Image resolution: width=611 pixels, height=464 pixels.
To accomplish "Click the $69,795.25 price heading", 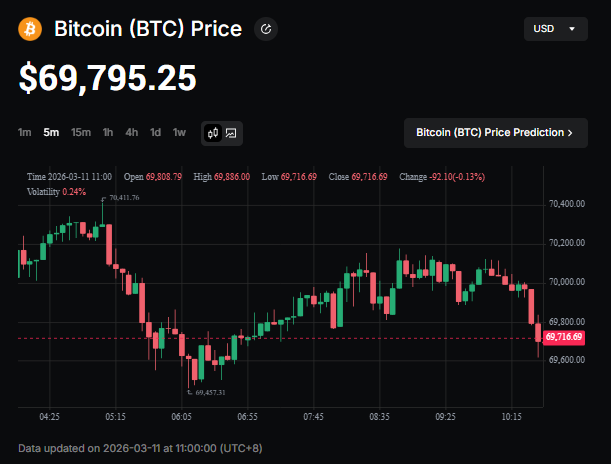I will (x=108, y=78).
